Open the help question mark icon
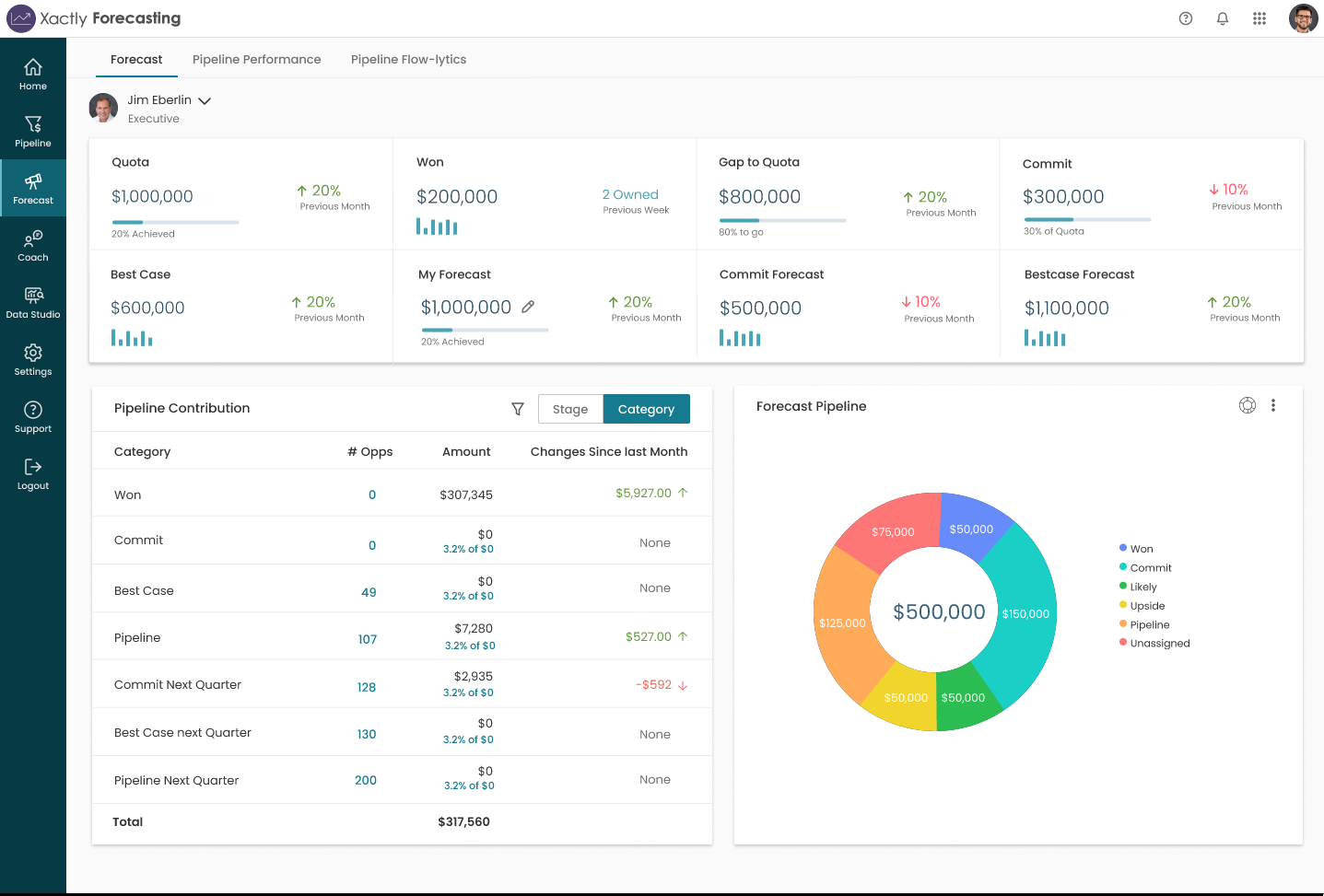Viewport: 1324px width, 896px height. 1185,17
